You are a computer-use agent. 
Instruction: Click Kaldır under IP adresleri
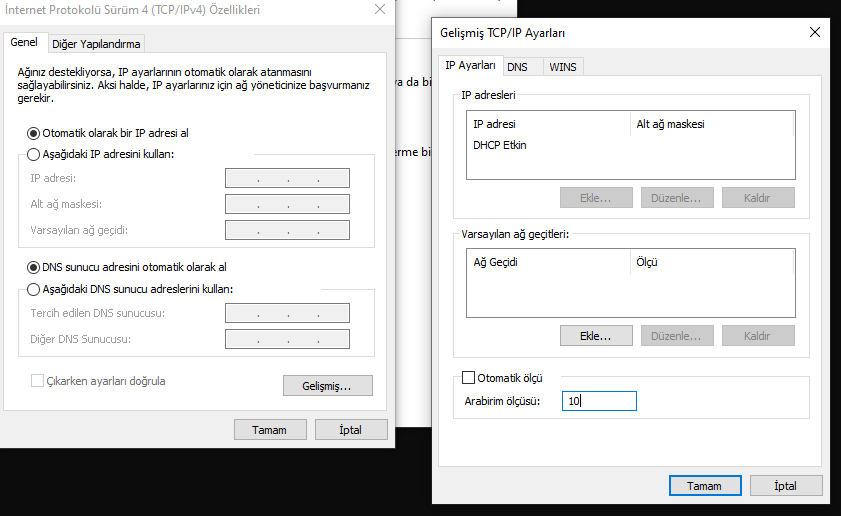[x=758, y=198]
